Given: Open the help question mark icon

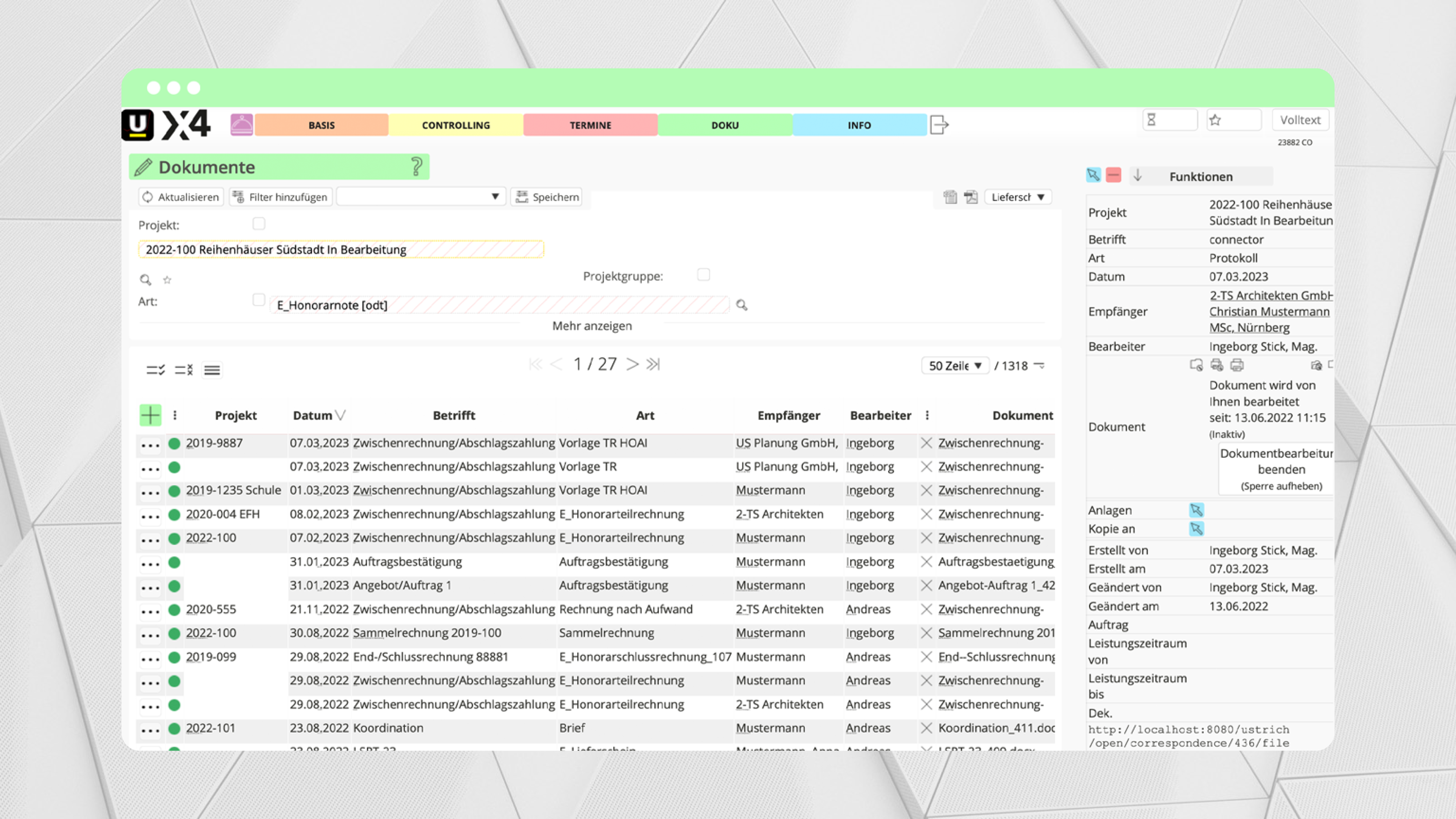Looking at the screenshot, I should pos(416,167).
